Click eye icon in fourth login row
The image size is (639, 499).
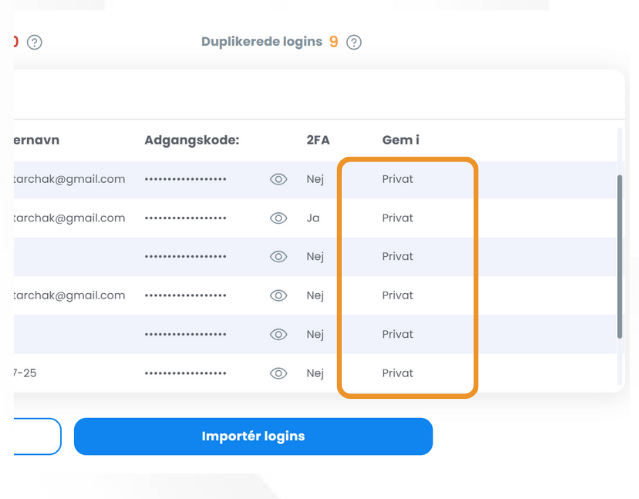tap(278, 296)
